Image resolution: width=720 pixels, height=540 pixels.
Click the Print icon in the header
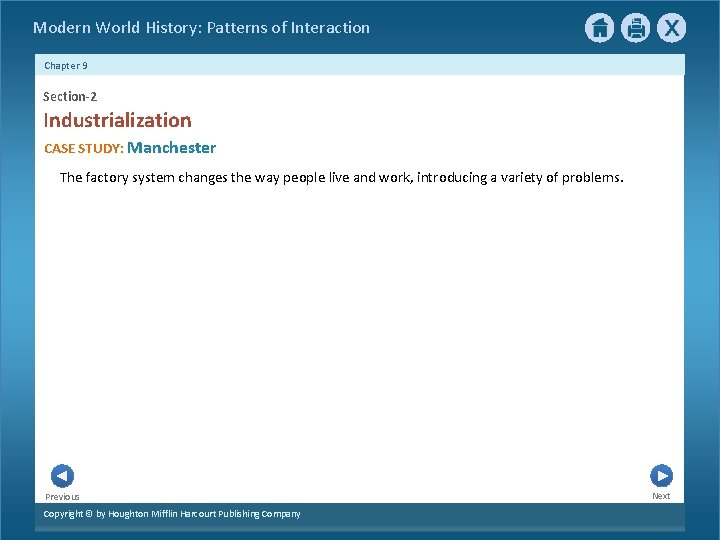636,28
